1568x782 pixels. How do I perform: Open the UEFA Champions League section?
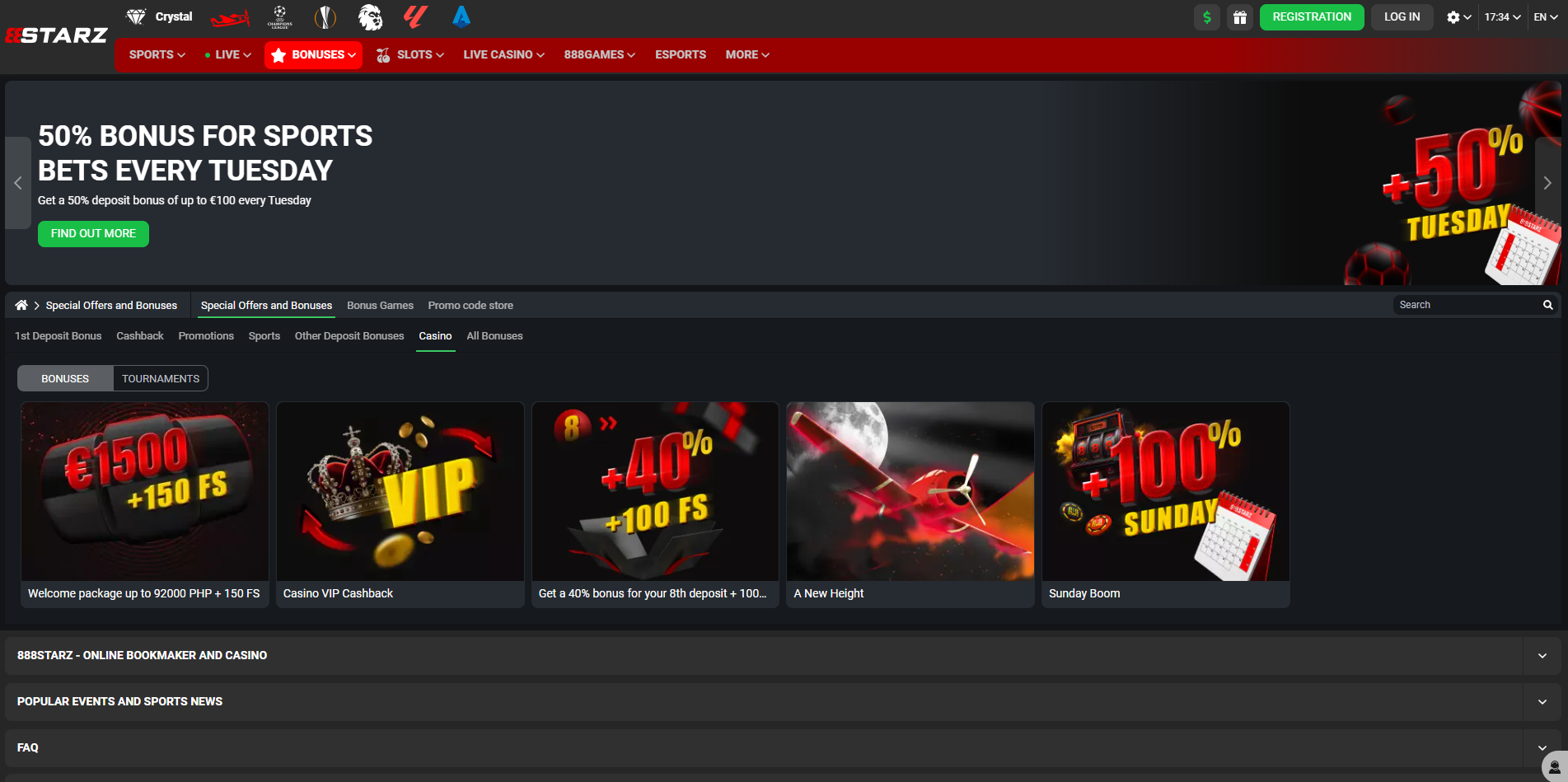pyautogui.click(x=280, y=16)
